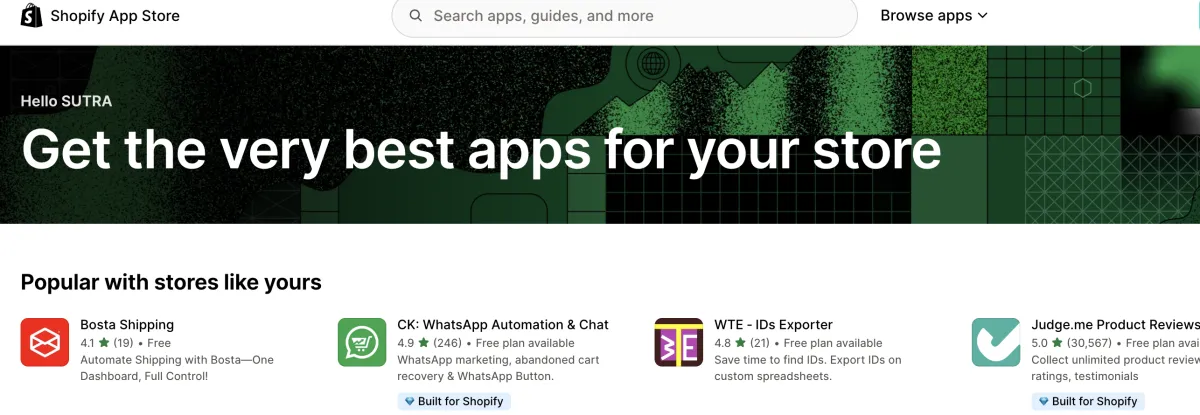Focus the Search apps, guides, and more field
Image resolution: width=1200 pixels, height=415 pixels.
[x=624, y=16]
